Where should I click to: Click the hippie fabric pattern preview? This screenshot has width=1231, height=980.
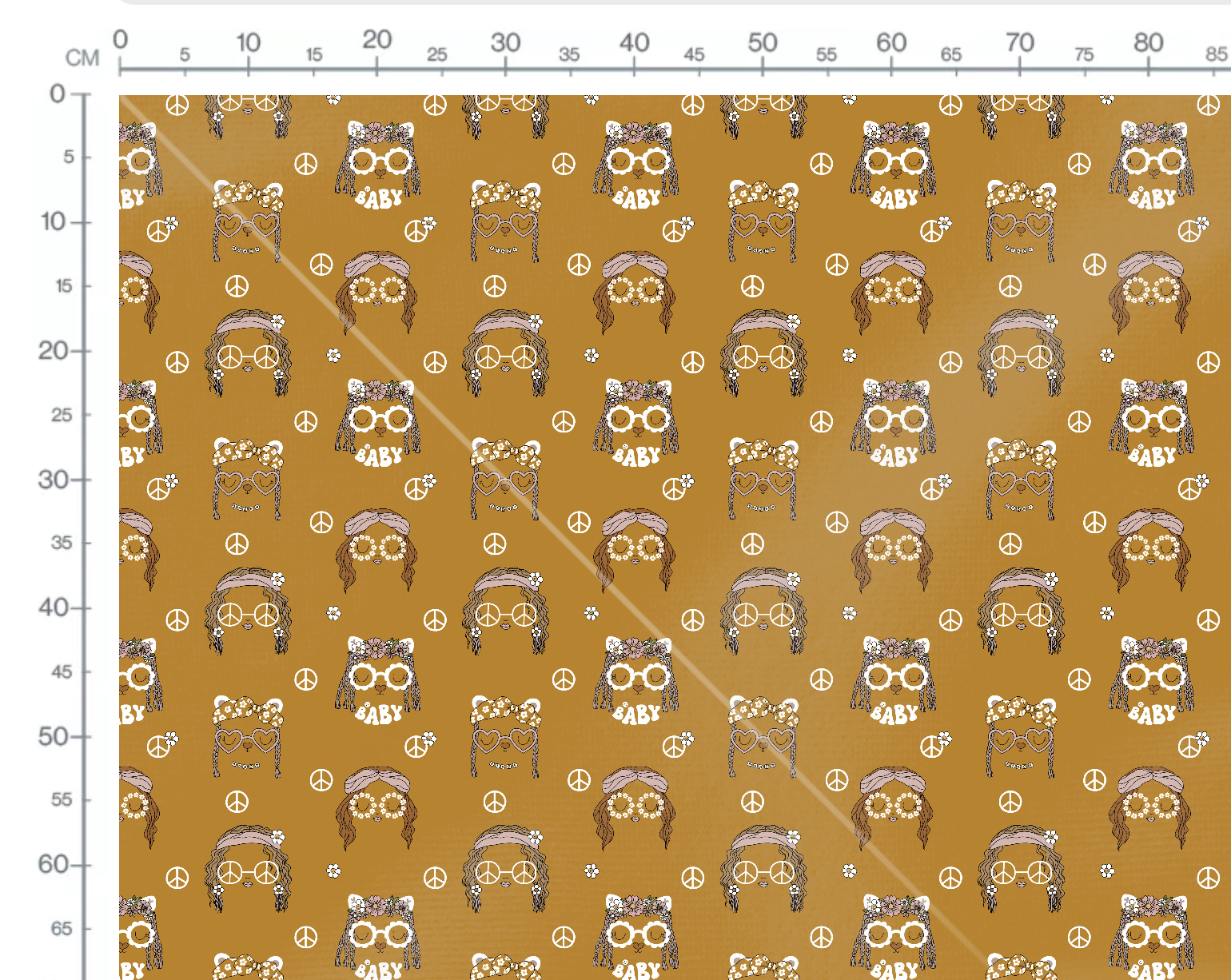tap(675, 537)
